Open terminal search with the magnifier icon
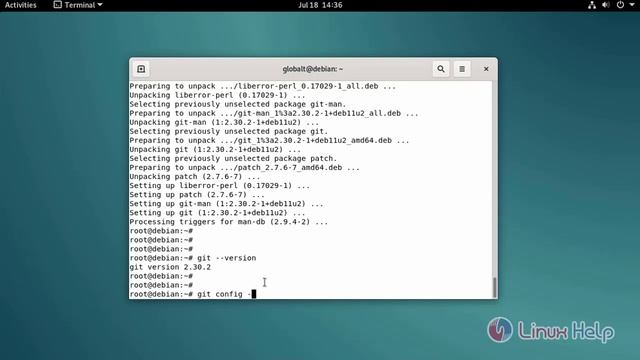640x360 pixels. (x=441, y=69)
